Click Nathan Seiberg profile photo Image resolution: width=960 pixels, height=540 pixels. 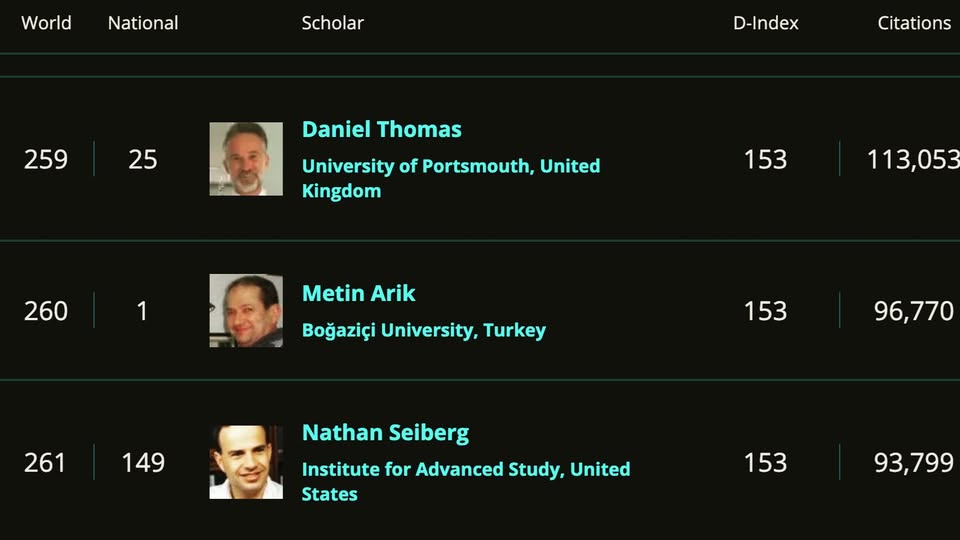pyautogui.click(x=246, y=462)
